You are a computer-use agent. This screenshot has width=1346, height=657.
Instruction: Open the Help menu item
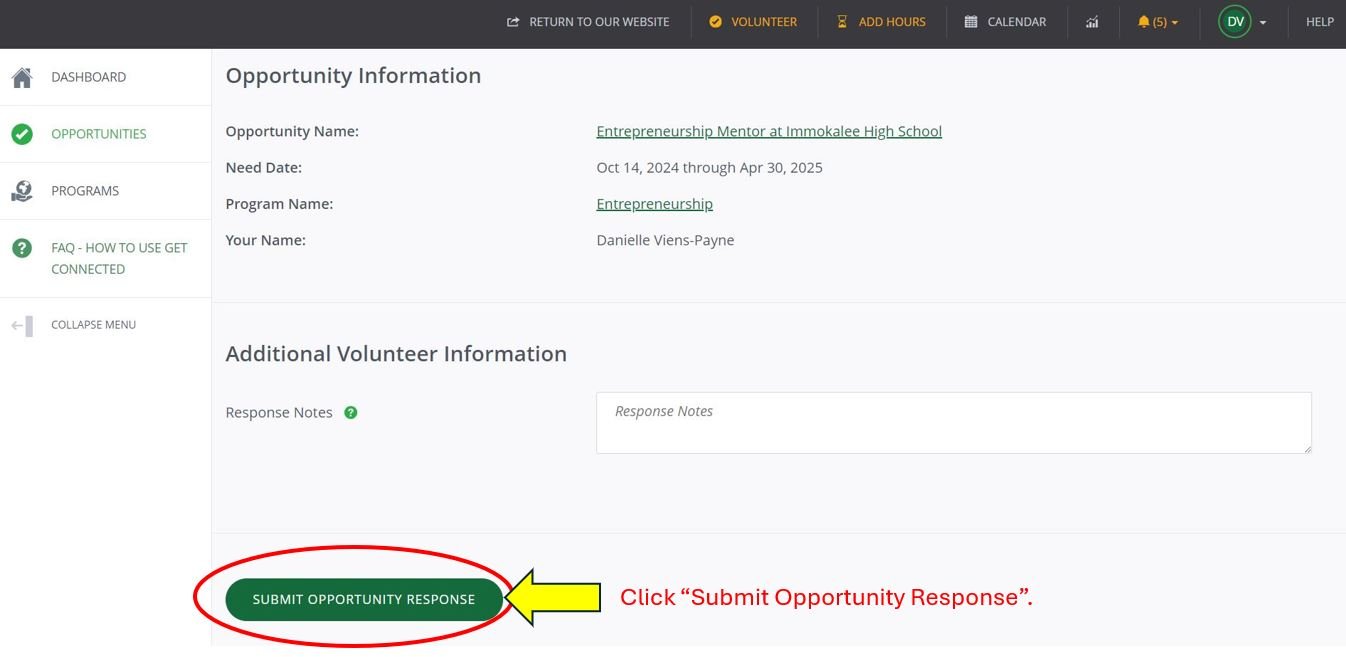click(1319, 22)
